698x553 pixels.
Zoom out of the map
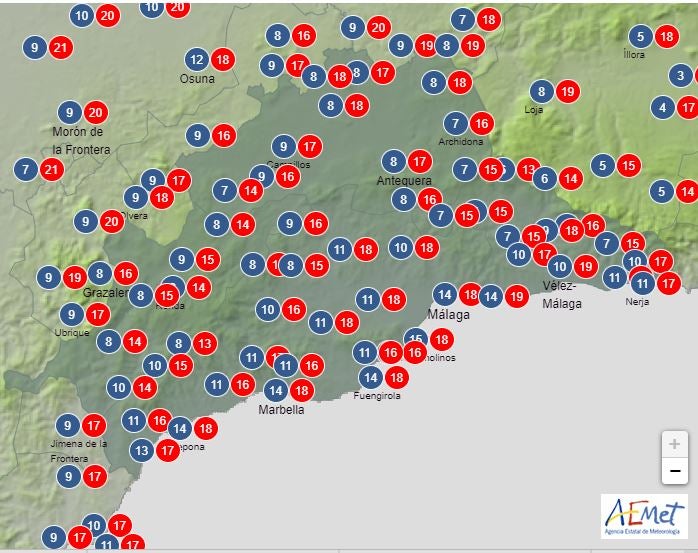pos(674,471)
